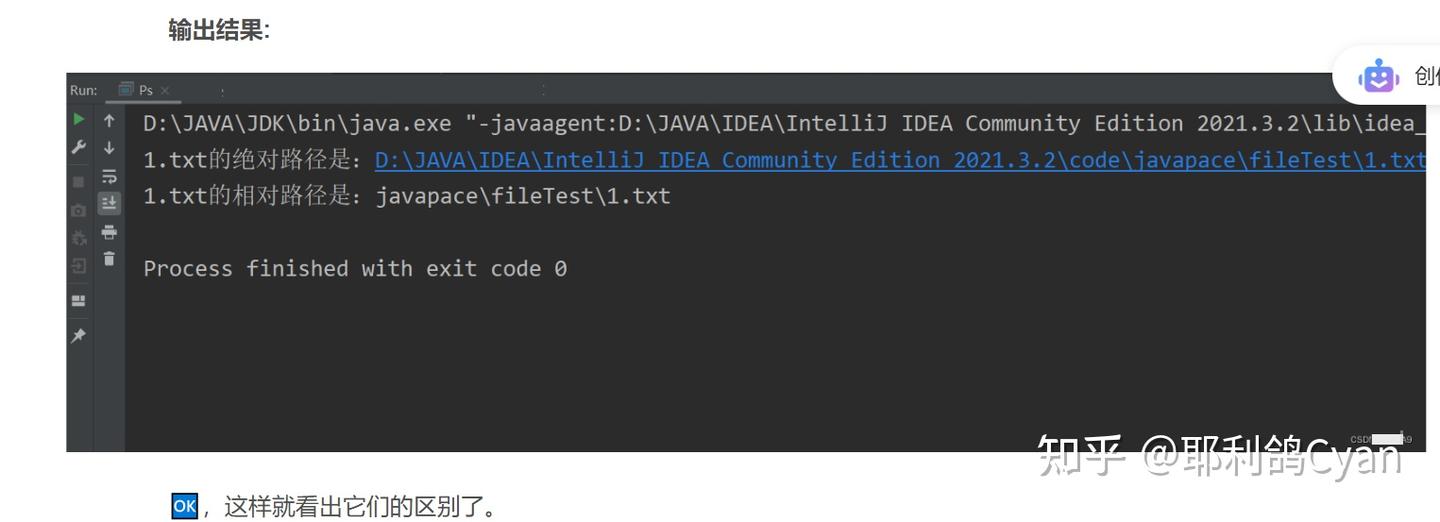The height and width of the screenshot is (522, 1440).
Task: Close the Ps run tab
Action: (165, 90)
